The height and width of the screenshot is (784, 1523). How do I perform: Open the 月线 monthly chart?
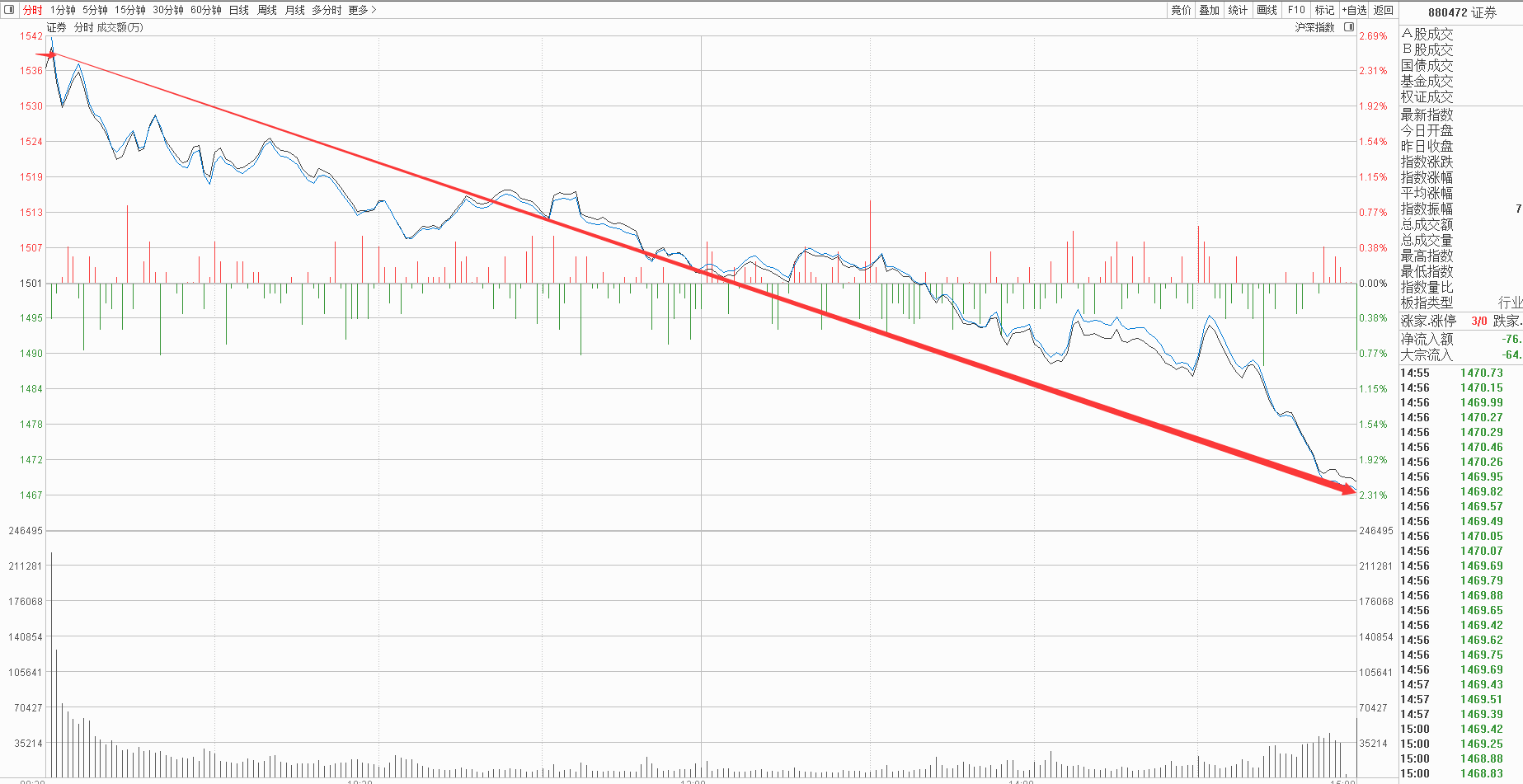(295, 10)
